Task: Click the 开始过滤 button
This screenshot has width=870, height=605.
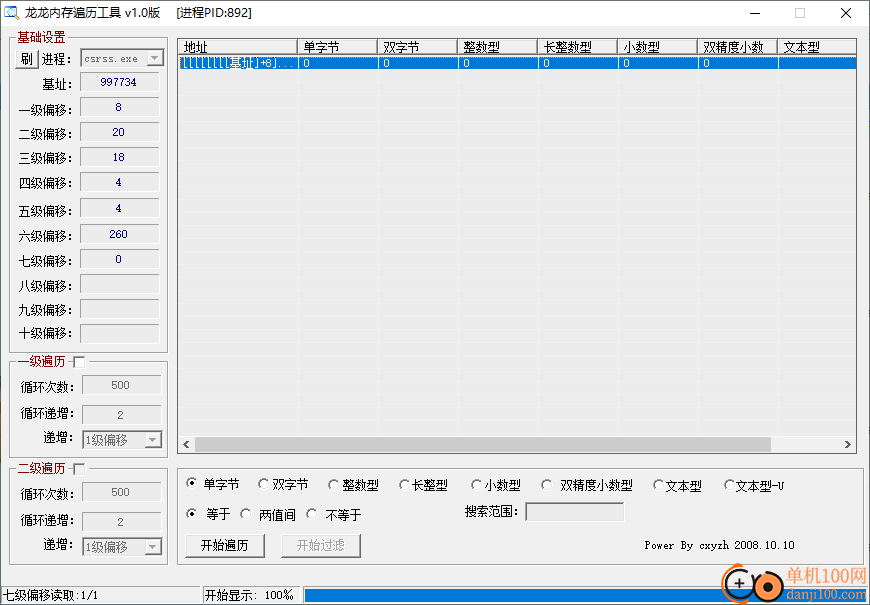Action: pos(321,546)
